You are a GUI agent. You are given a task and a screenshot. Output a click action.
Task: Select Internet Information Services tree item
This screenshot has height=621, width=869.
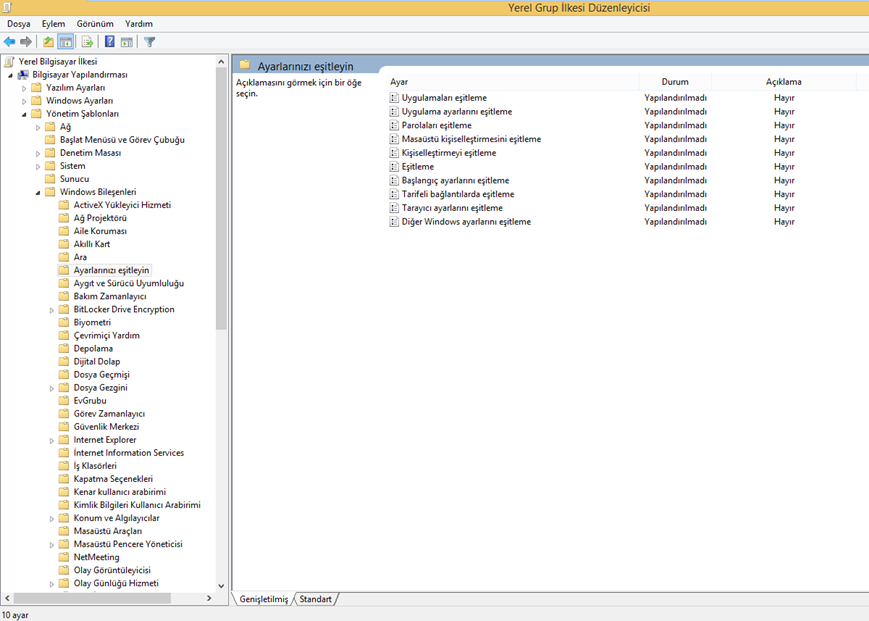point(129,453)
